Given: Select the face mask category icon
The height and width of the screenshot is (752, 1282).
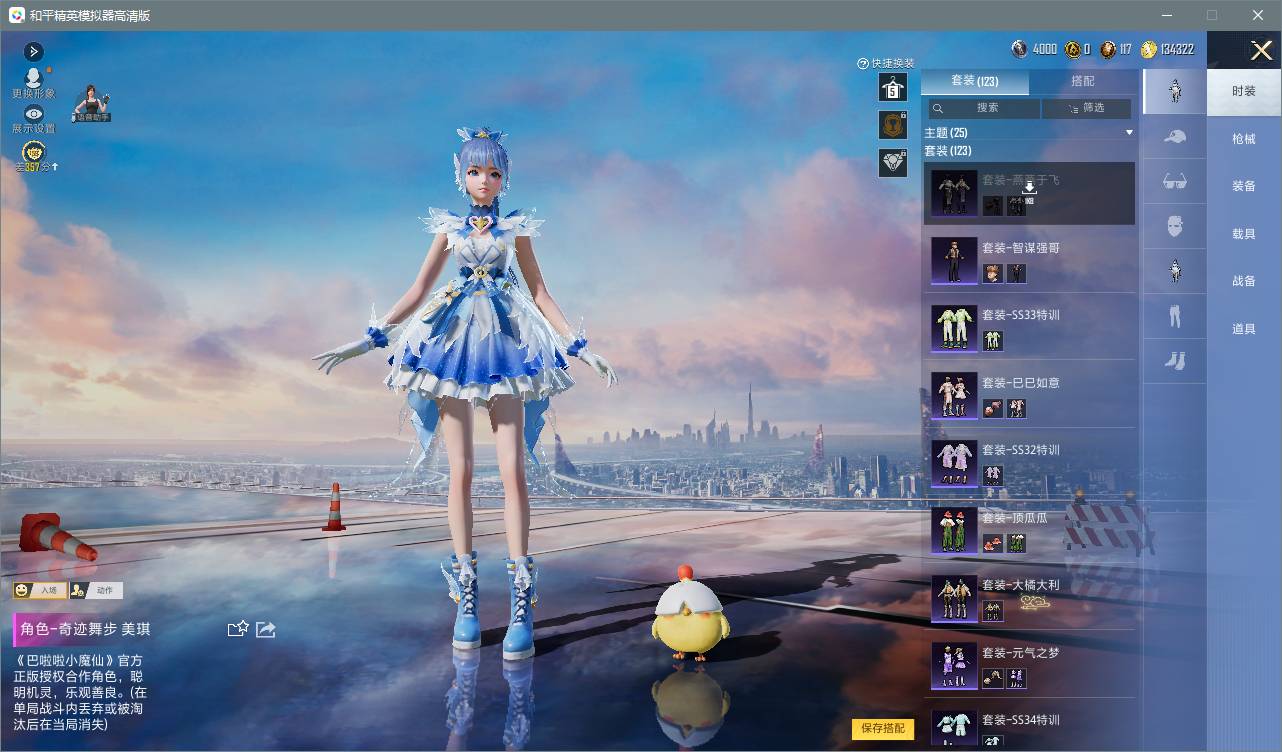Looking at the screenshot, I should click(x=1175, y=226).
